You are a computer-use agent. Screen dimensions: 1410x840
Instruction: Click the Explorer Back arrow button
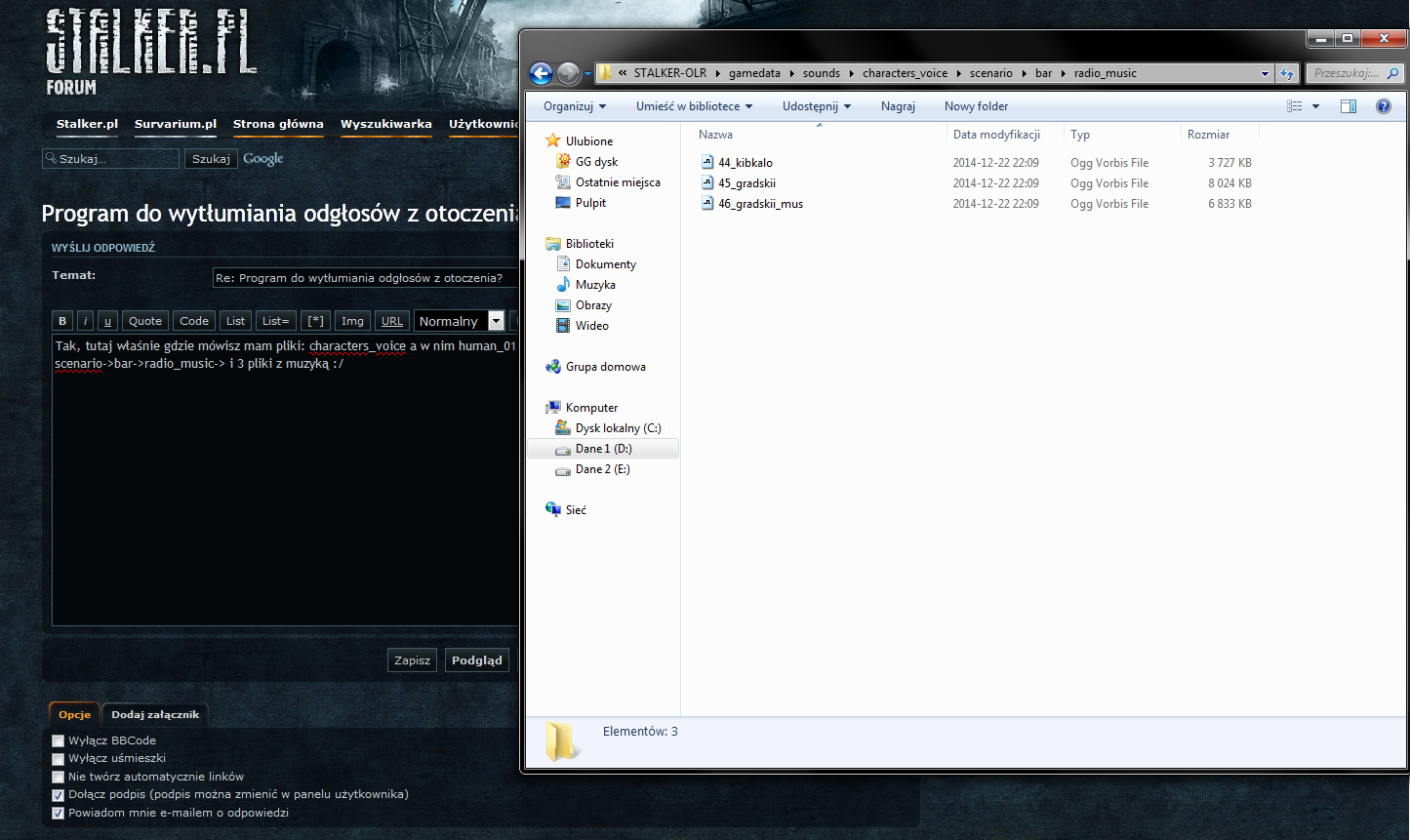[541, 73]
